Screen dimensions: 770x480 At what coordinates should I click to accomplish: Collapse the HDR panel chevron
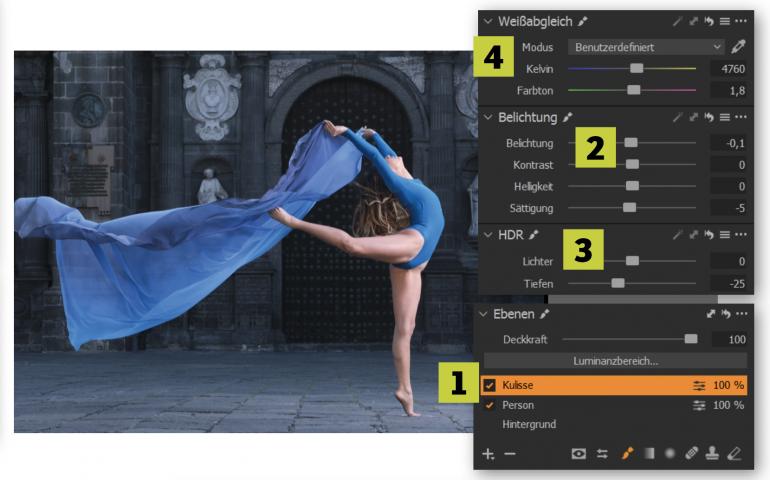(x=487, y=234)
